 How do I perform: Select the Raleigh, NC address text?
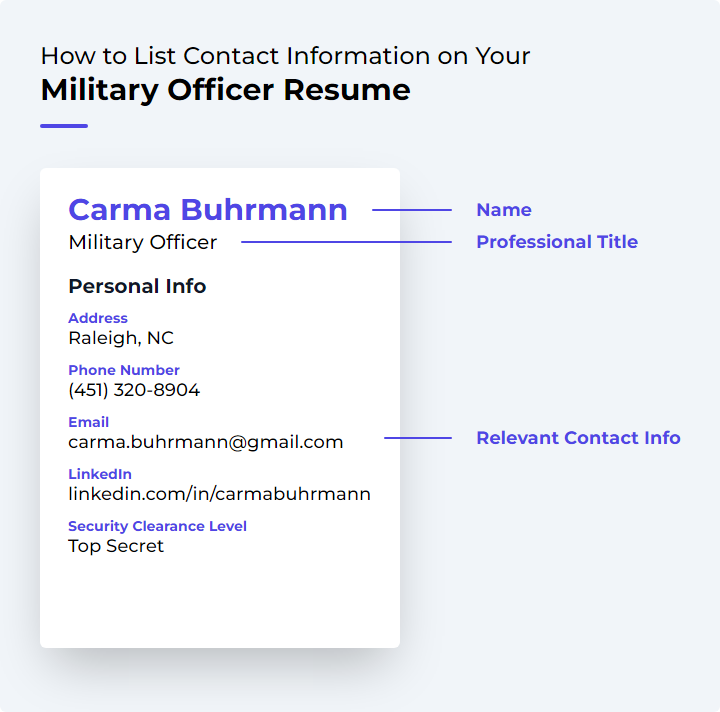click(x=121, y=338)
